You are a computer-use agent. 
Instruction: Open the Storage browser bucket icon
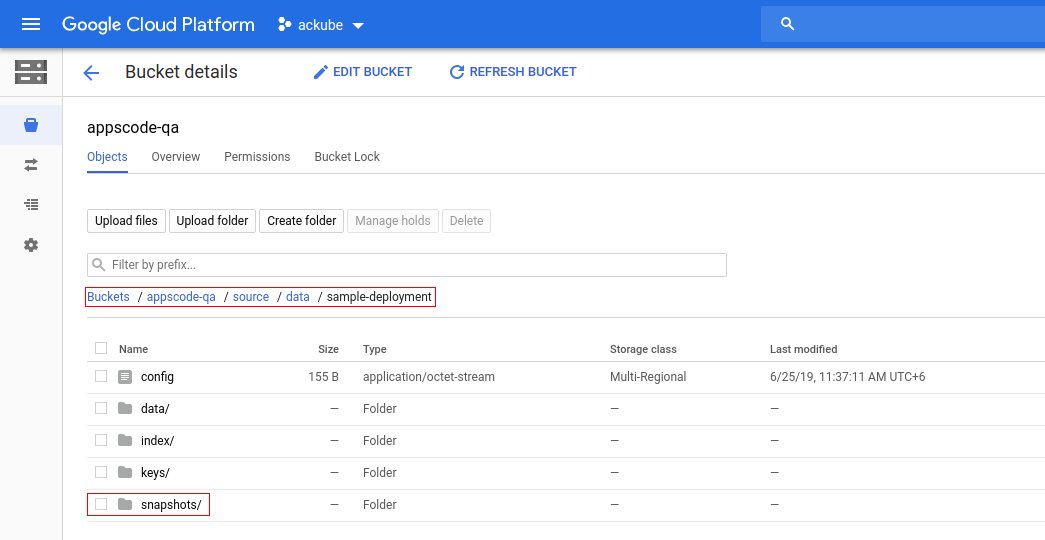click(31, 125)
